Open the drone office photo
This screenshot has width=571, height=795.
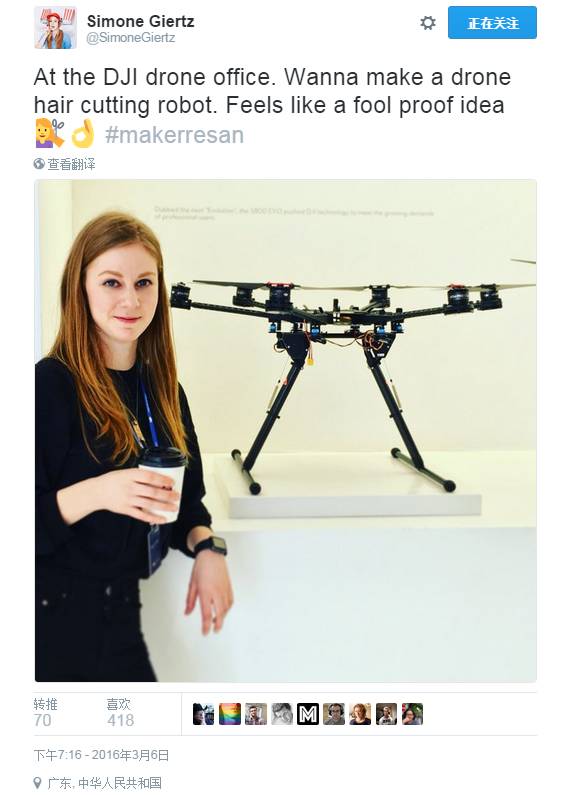tap(286, 431)
